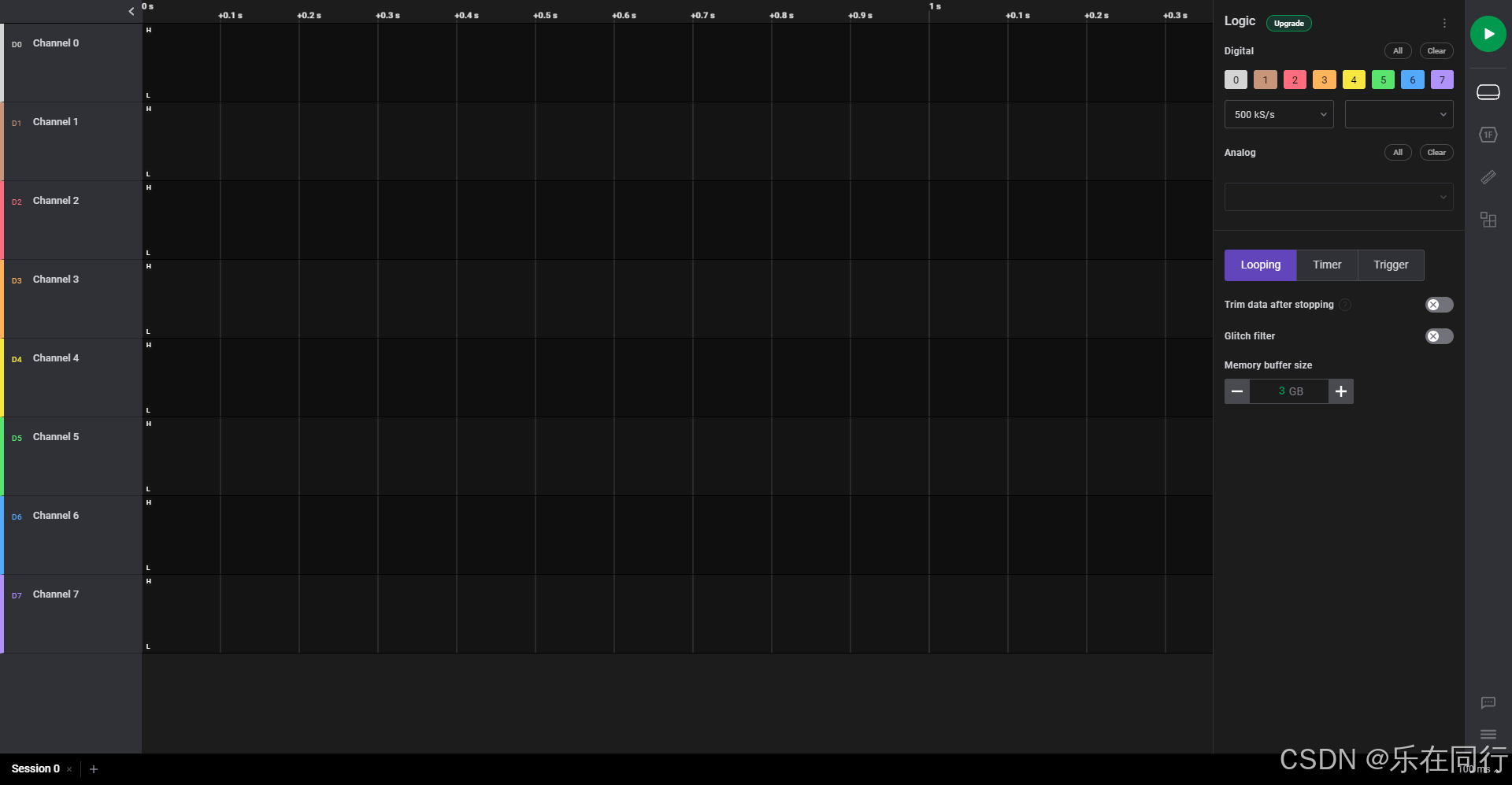Toggle digital channel 4
This screenshot has width=1512, height=785.
coord(1354,80)
